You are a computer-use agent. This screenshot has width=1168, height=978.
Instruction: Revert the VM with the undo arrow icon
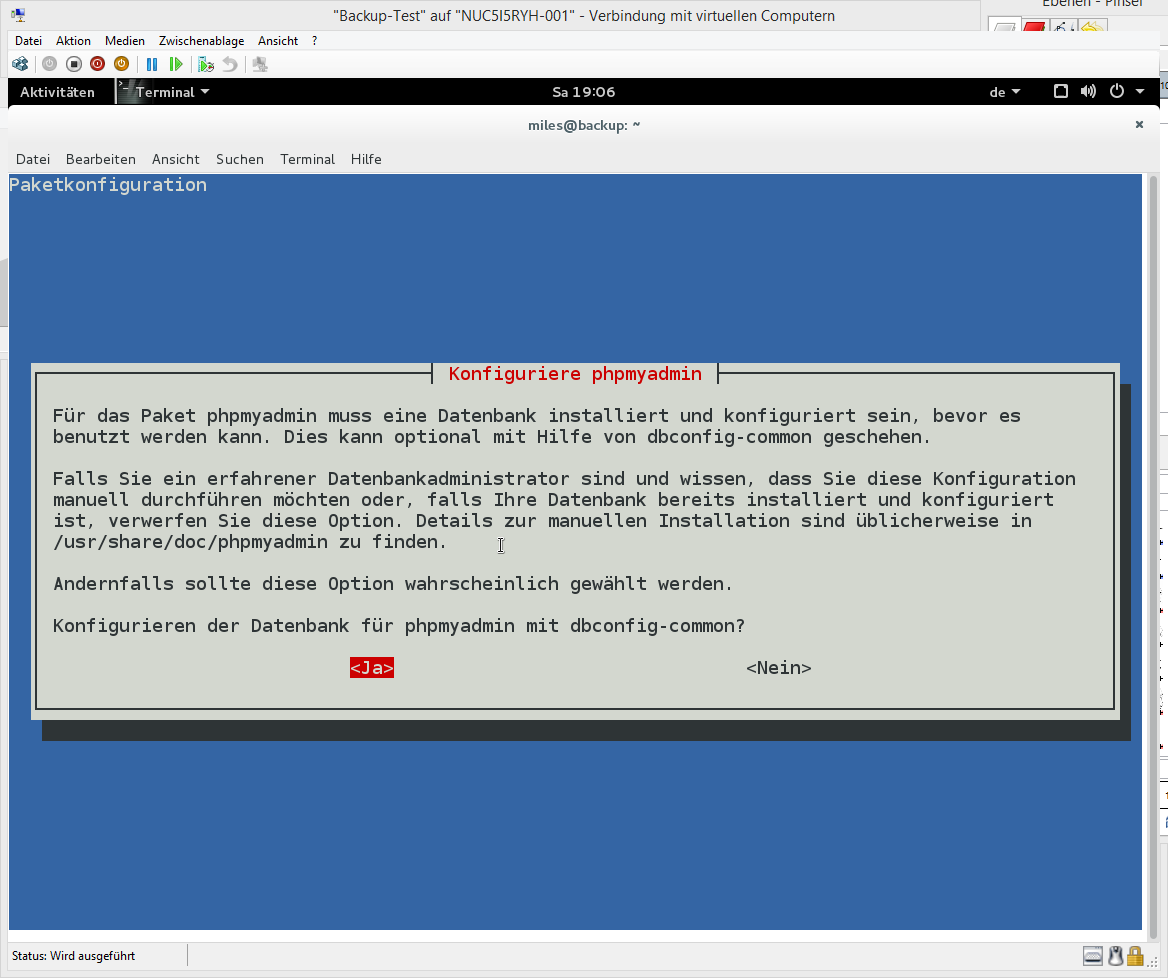[x=230, y=64]
